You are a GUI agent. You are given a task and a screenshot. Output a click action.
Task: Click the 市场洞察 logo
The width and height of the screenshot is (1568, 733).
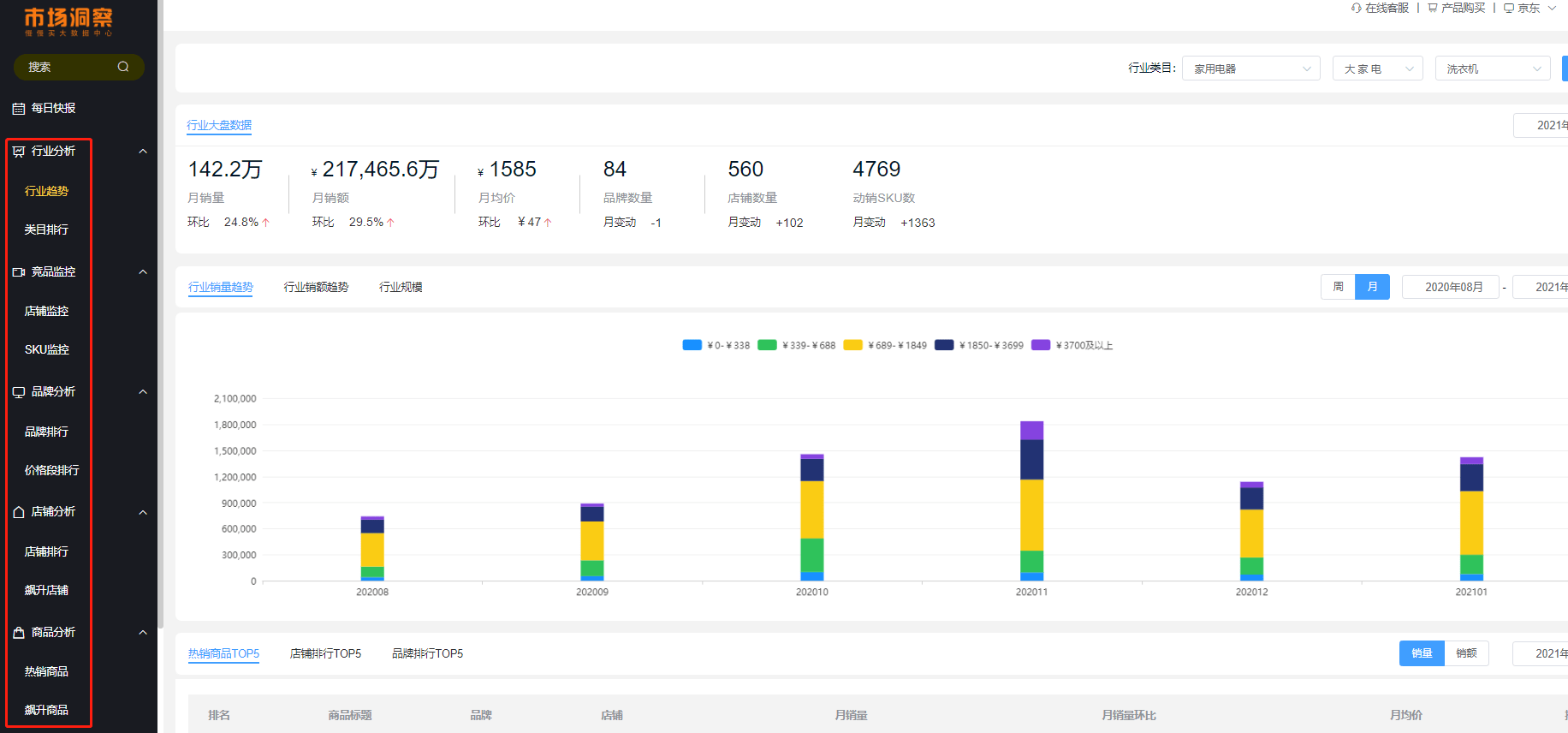(68, 21)
